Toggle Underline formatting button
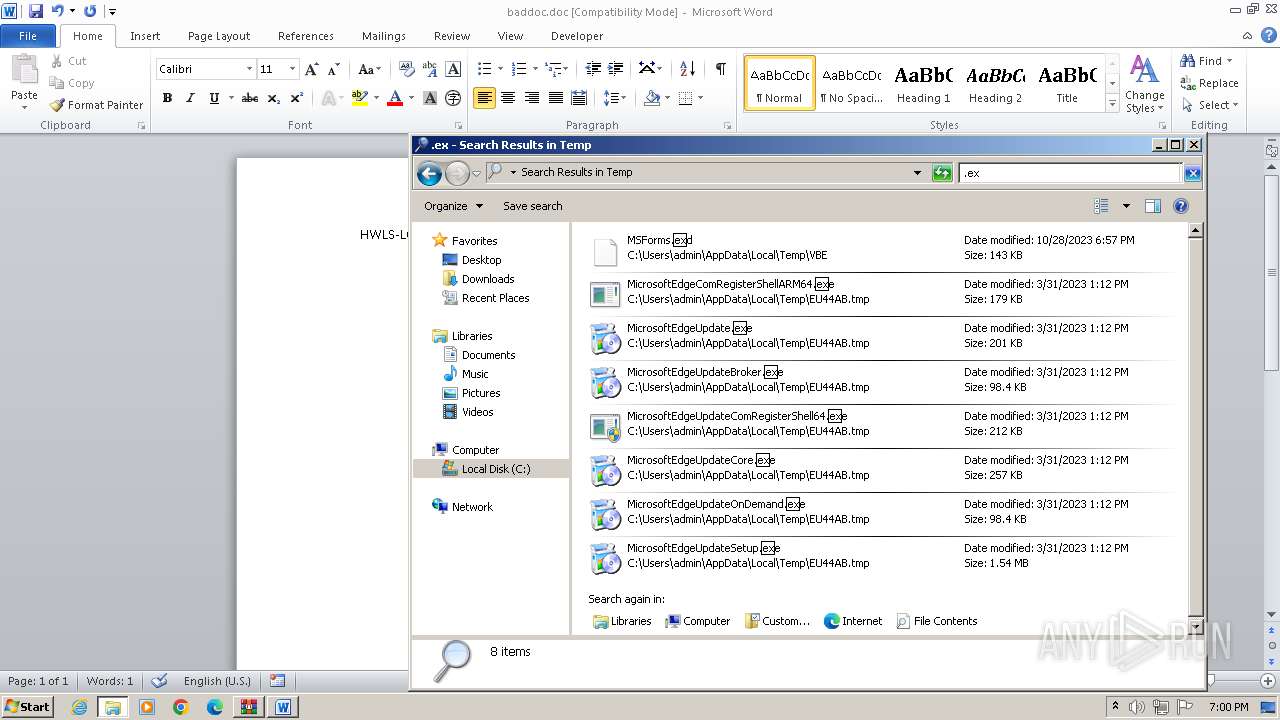Screen dimensions: 1280x720 pyautogui.click(x=214, y=98)
